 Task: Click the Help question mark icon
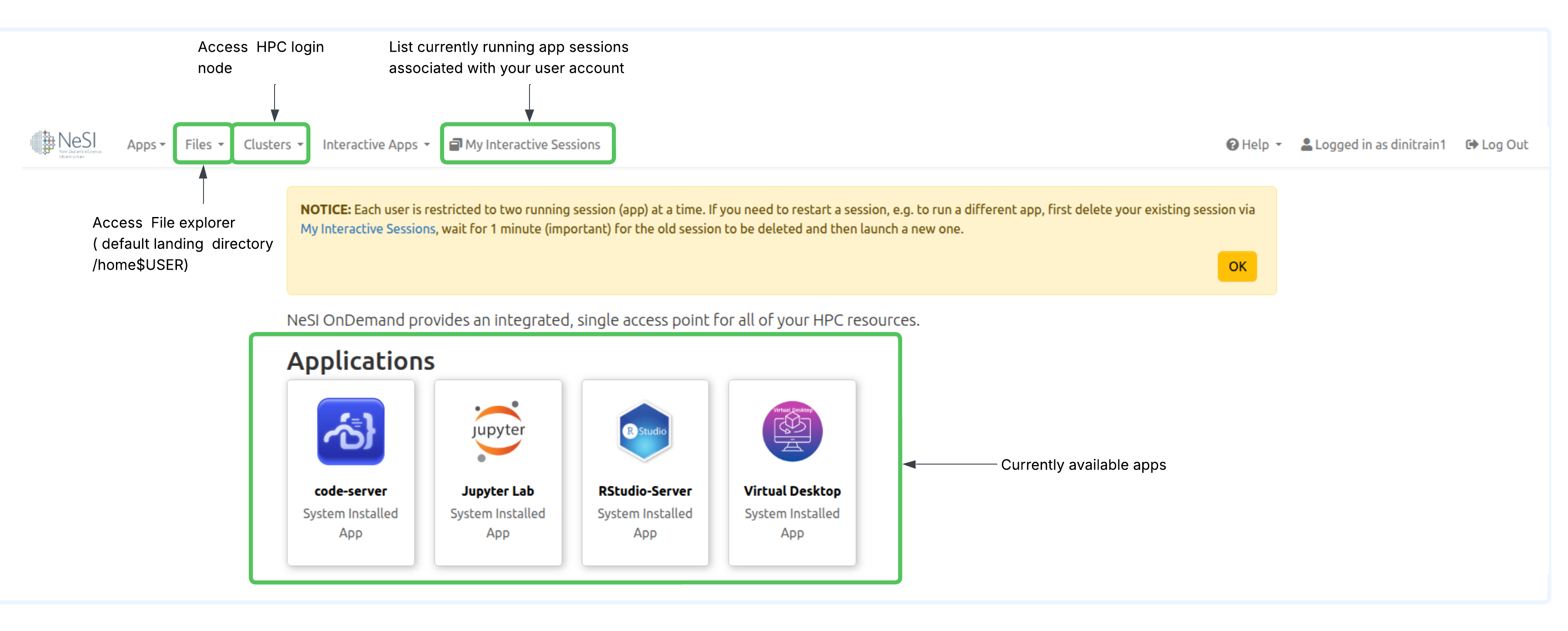[1232, 145]
